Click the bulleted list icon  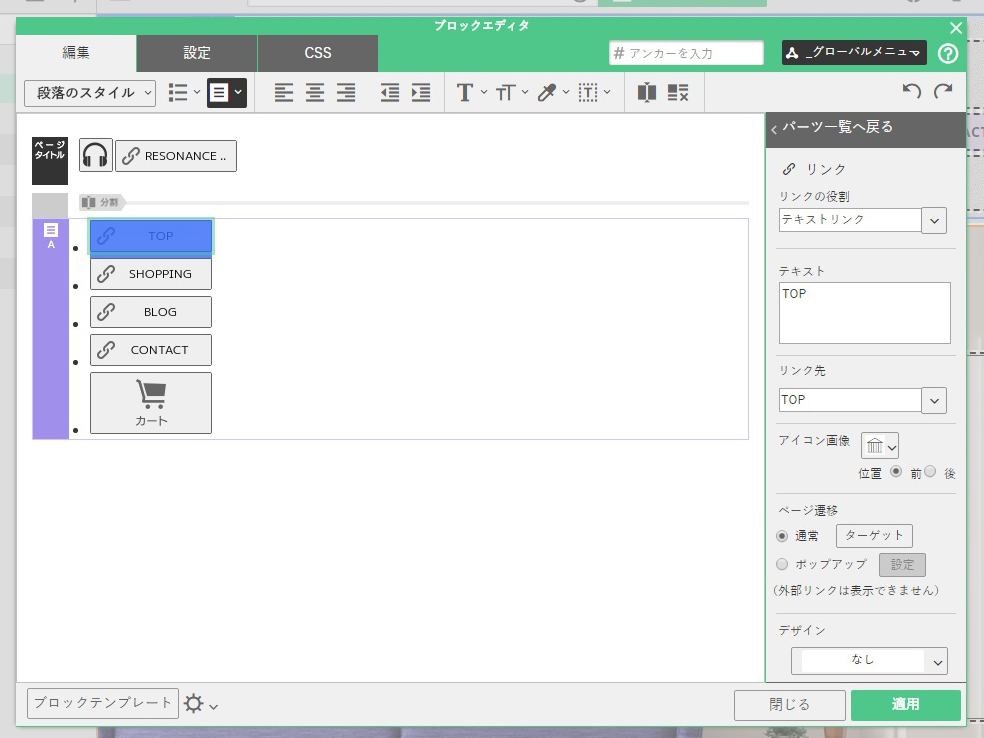pos(178,93)
